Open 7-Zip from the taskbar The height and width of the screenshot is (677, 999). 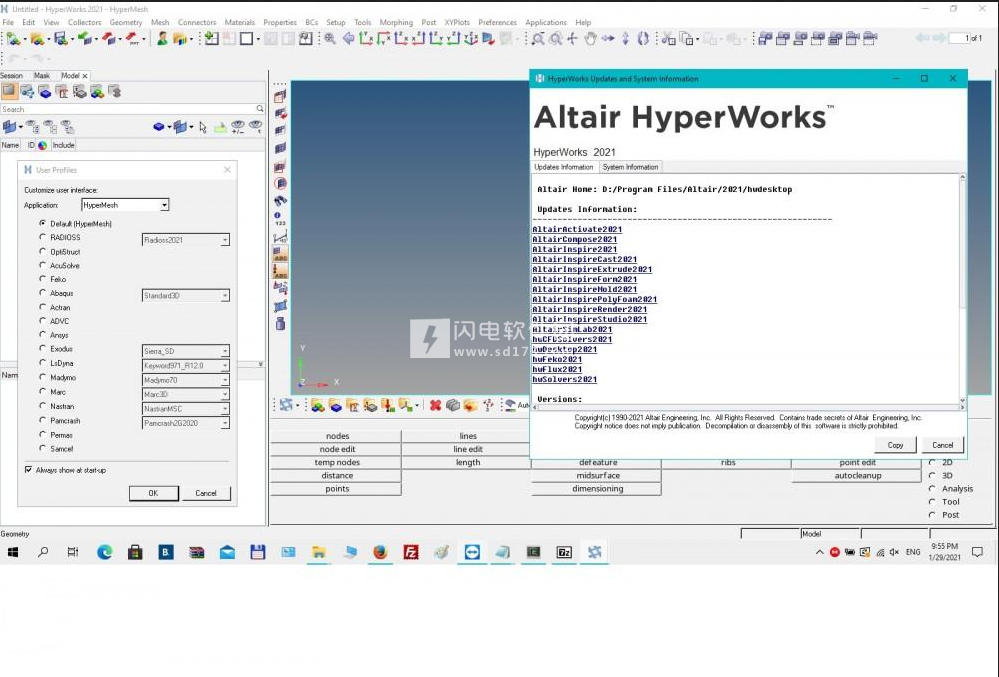[564, 552]
